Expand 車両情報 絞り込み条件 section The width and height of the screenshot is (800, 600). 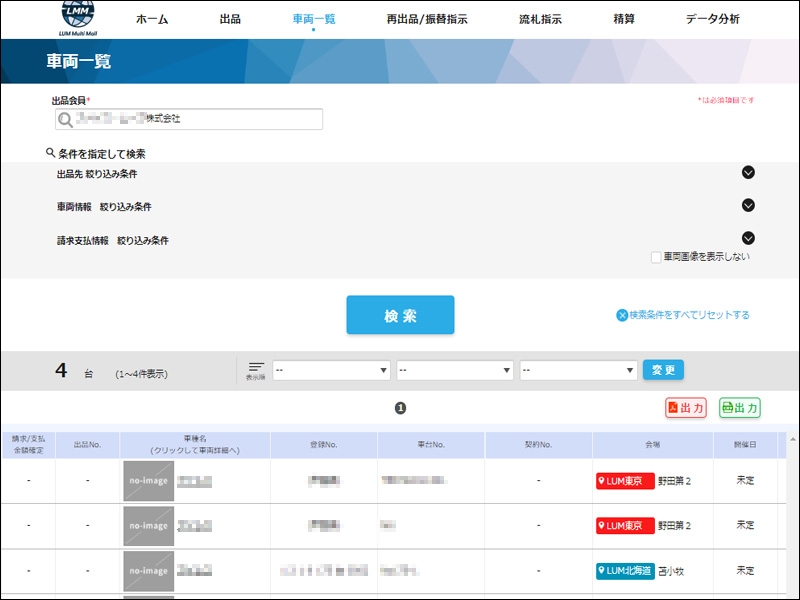tap(748, 206)
